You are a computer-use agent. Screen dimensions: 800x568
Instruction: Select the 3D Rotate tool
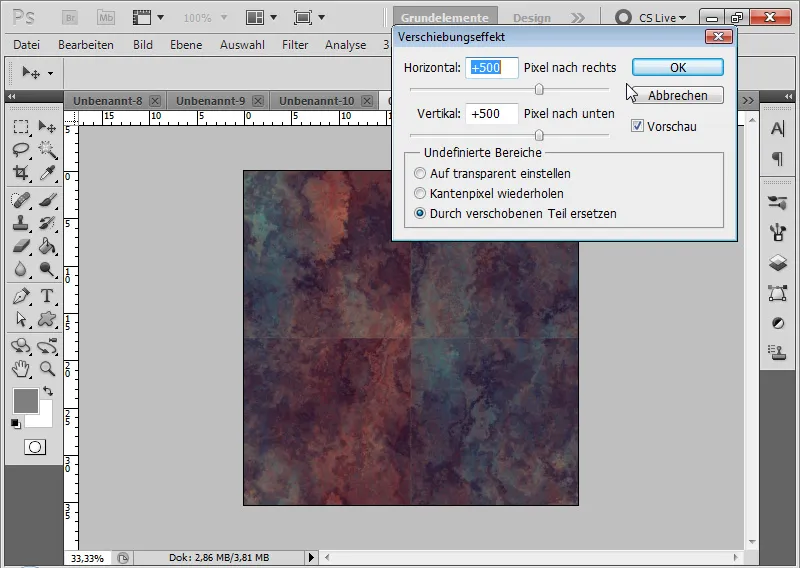(21, 347)
